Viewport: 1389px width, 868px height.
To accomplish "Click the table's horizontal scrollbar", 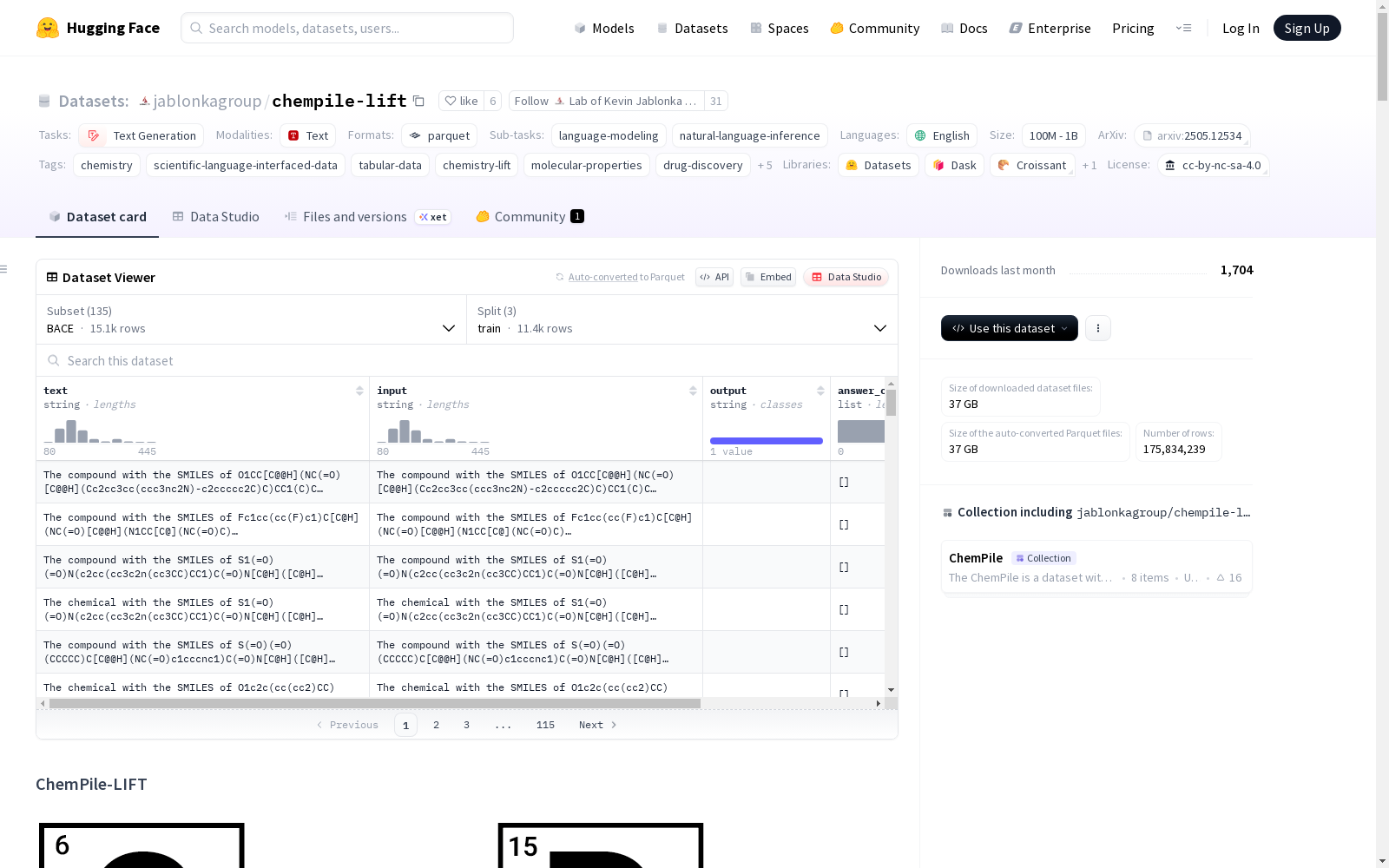I will tap(374, 703).
